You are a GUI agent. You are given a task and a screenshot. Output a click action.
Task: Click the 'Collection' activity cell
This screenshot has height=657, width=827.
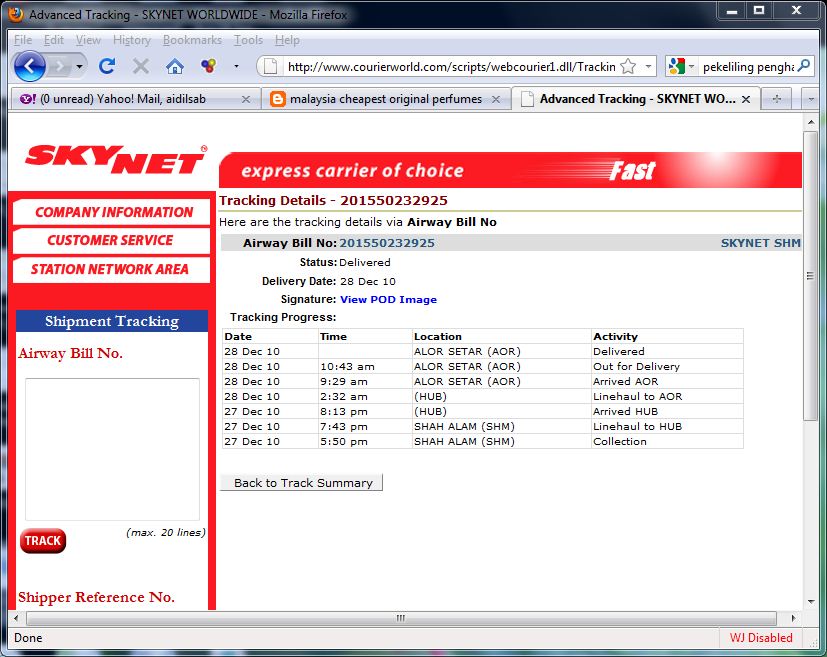tap(667, 441)
